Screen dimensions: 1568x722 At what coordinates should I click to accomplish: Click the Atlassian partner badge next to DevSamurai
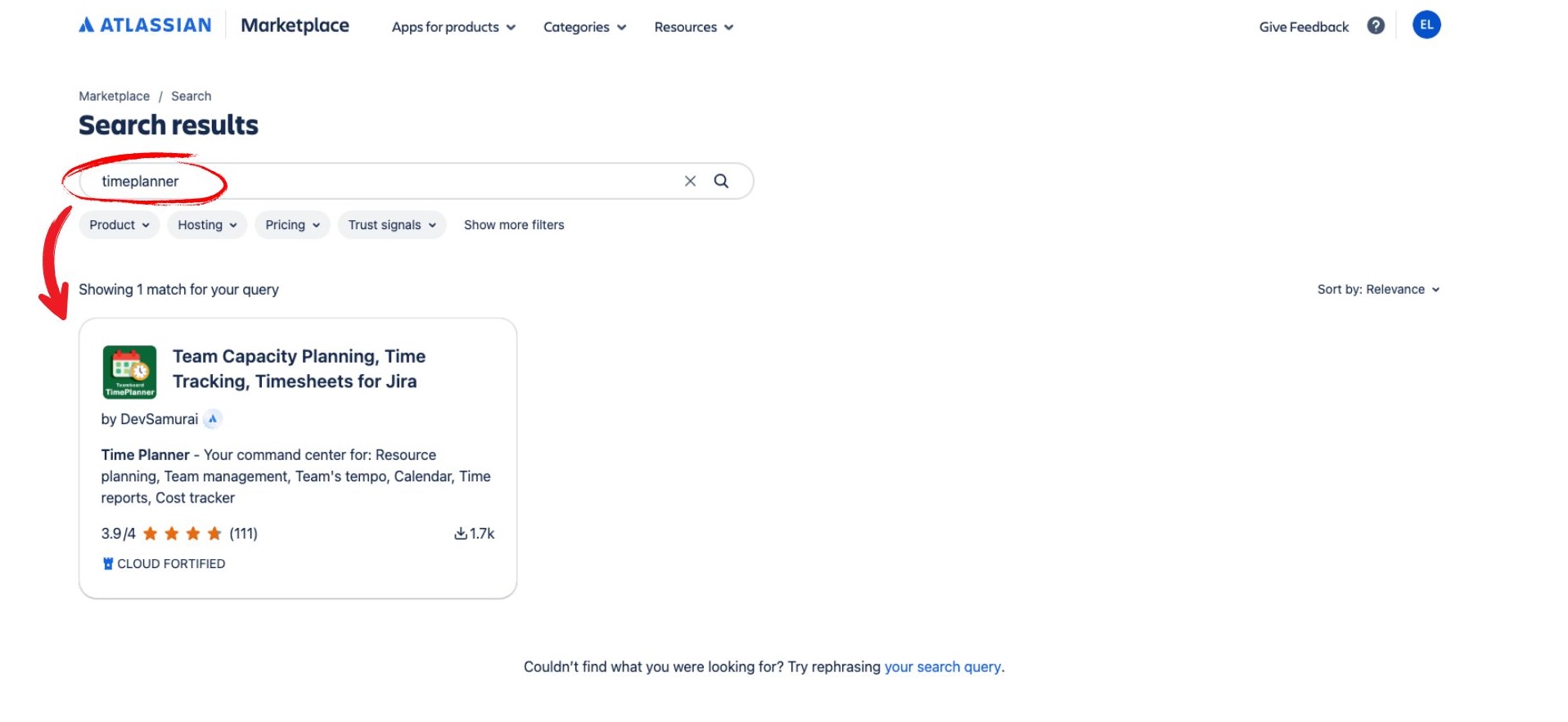(213, 419)
